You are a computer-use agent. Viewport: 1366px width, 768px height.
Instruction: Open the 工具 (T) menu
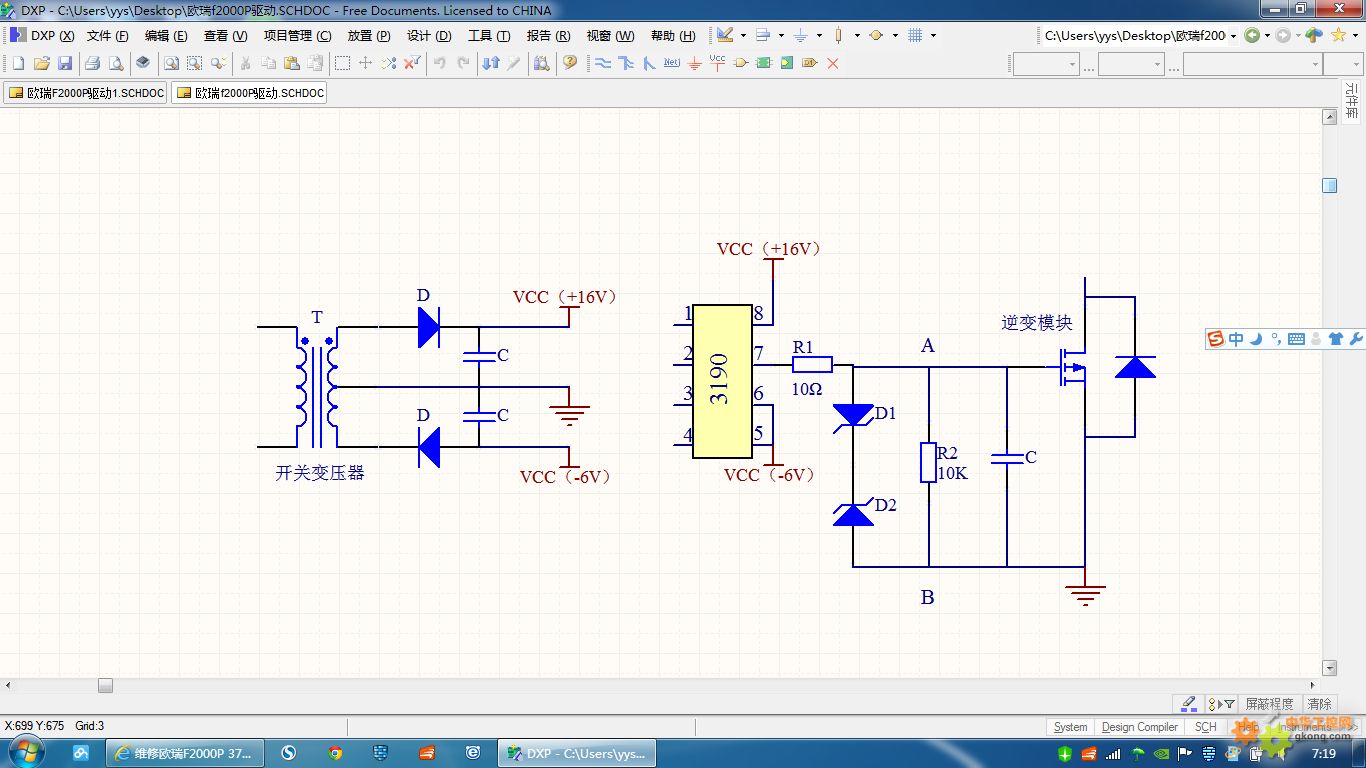489,35
